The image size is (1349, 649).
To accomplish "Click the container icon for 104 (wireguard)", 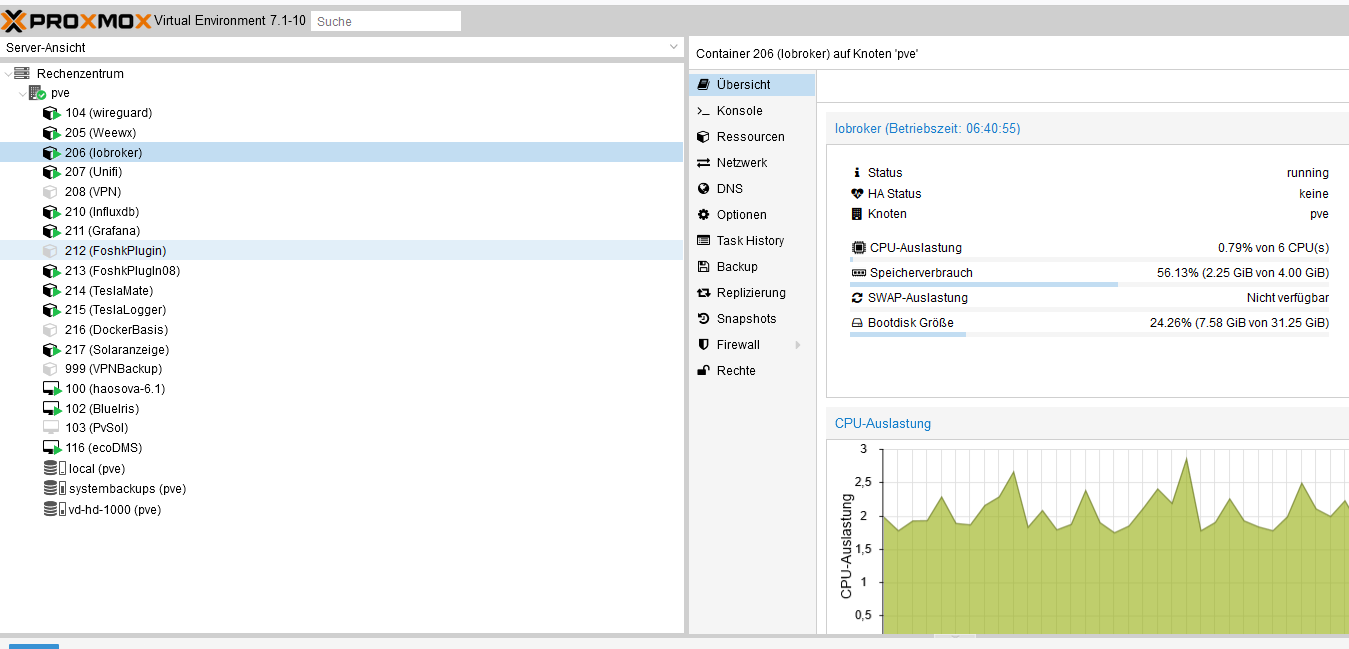I will click(x=52, y=113).
